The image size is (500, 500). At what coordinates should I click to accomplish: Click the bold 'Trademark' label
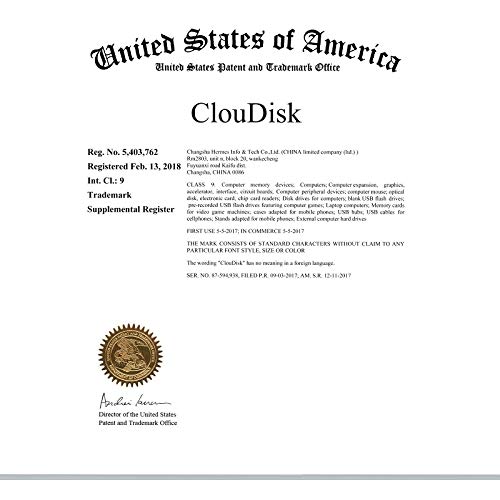coord(109,195)
